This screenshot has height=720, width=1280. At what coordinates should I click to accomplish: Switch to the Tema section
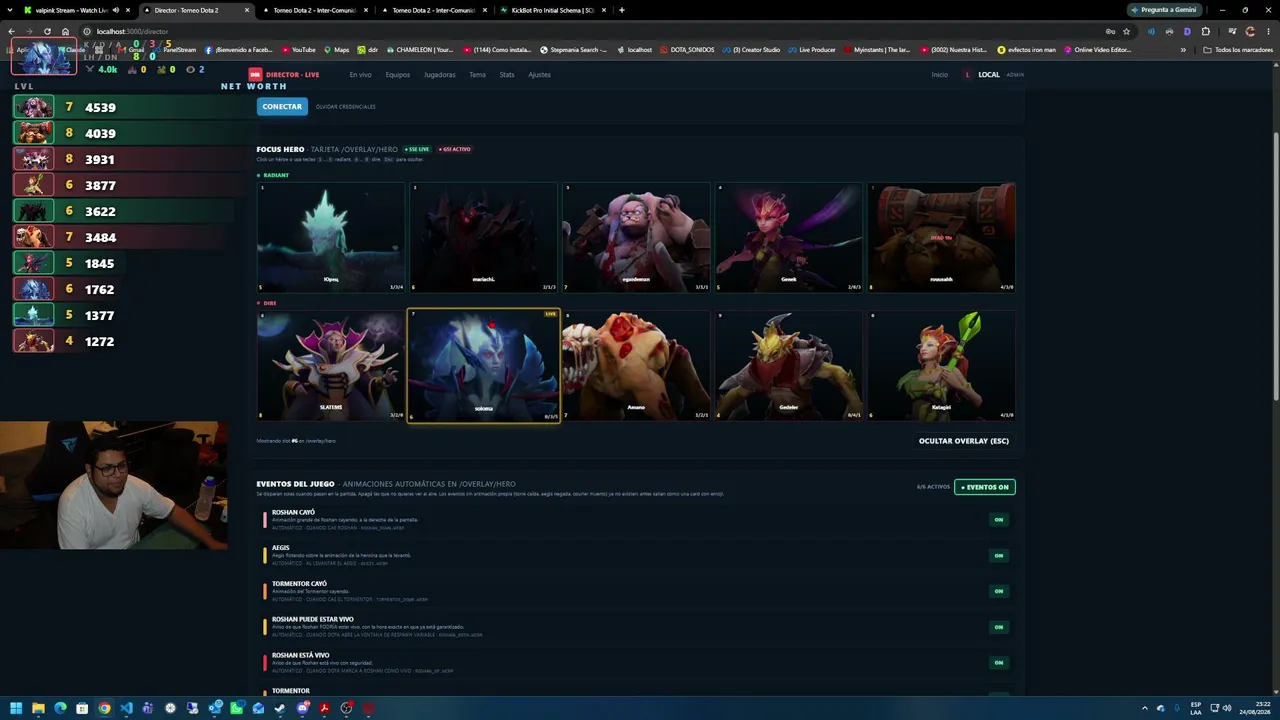(477, 74)
